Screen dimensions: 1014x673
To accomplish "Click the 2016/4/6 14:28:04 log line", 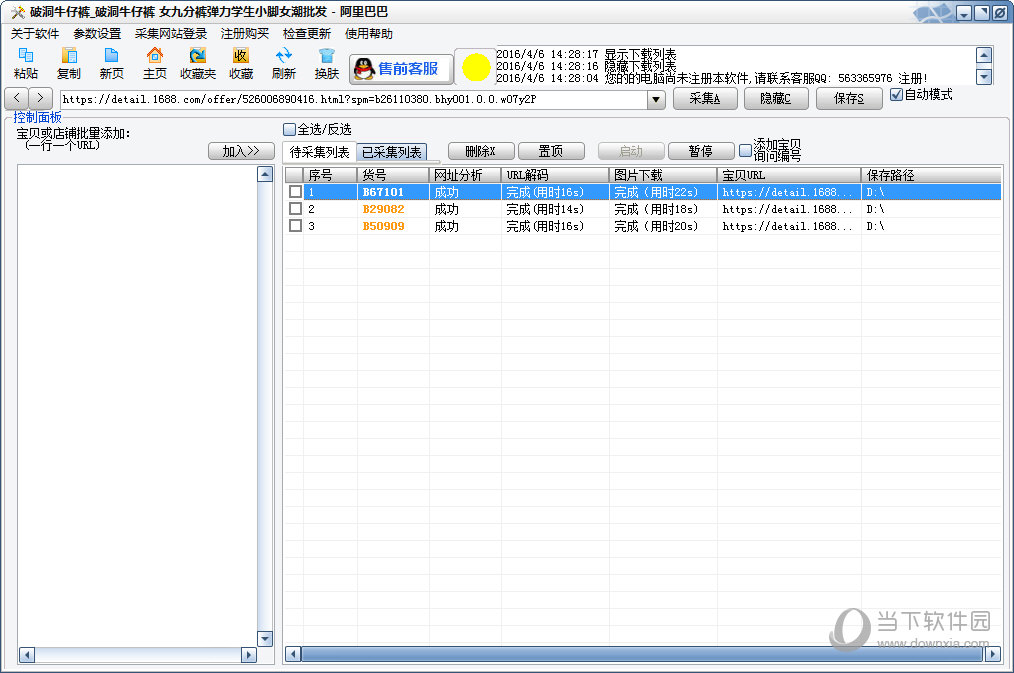I will 712,78.
